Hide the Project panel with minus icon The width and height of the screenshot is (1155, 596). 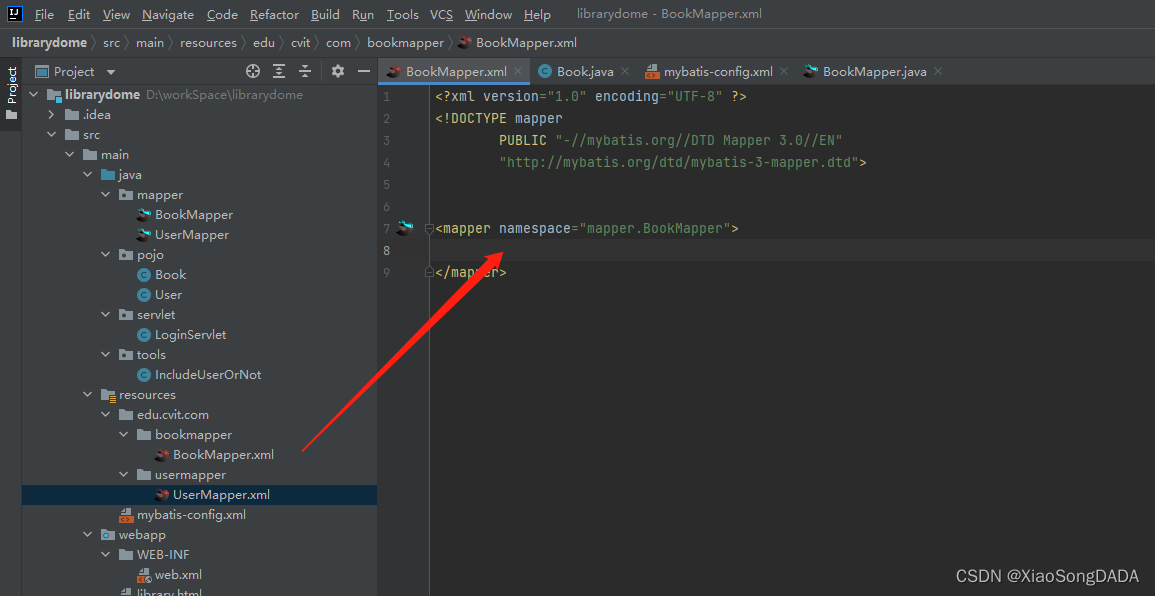pos(363,71)
